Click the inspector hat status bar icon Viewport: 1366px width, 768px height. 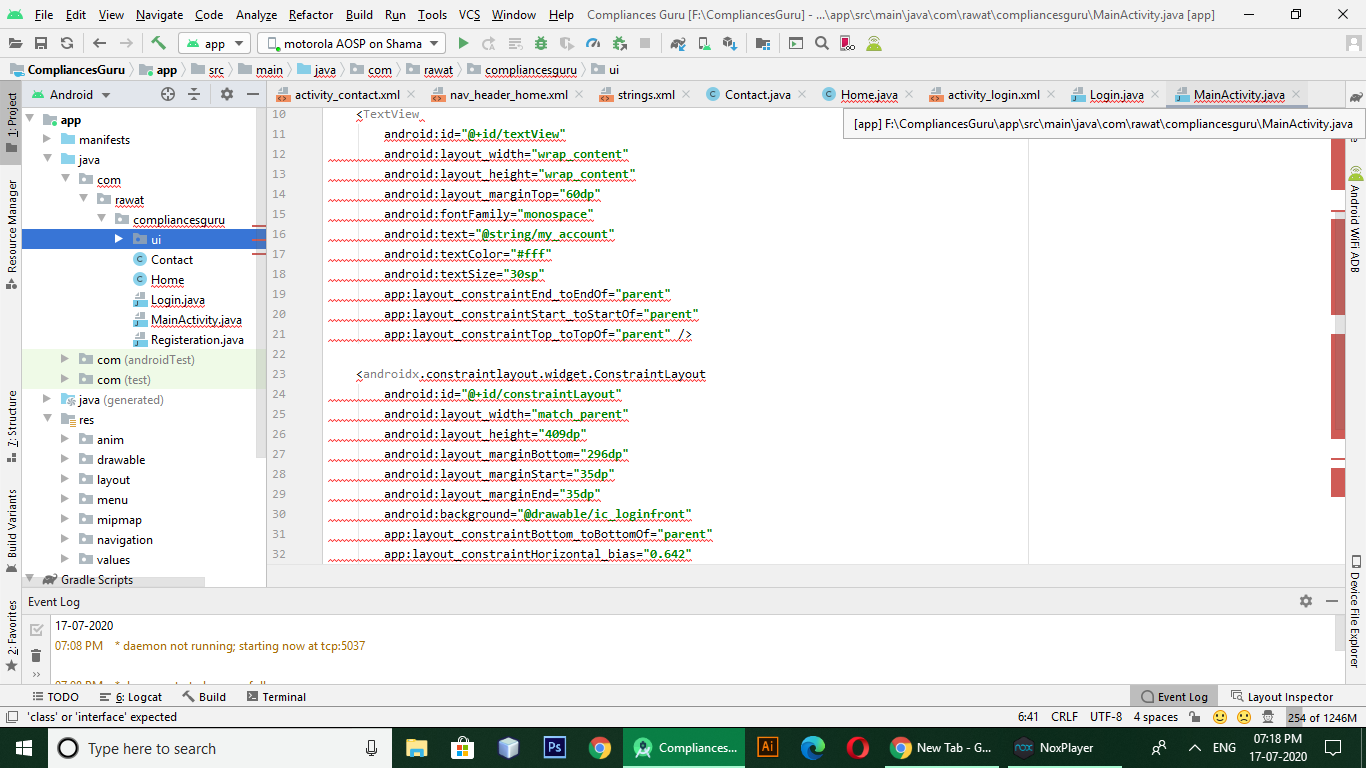click(1268, 717)
